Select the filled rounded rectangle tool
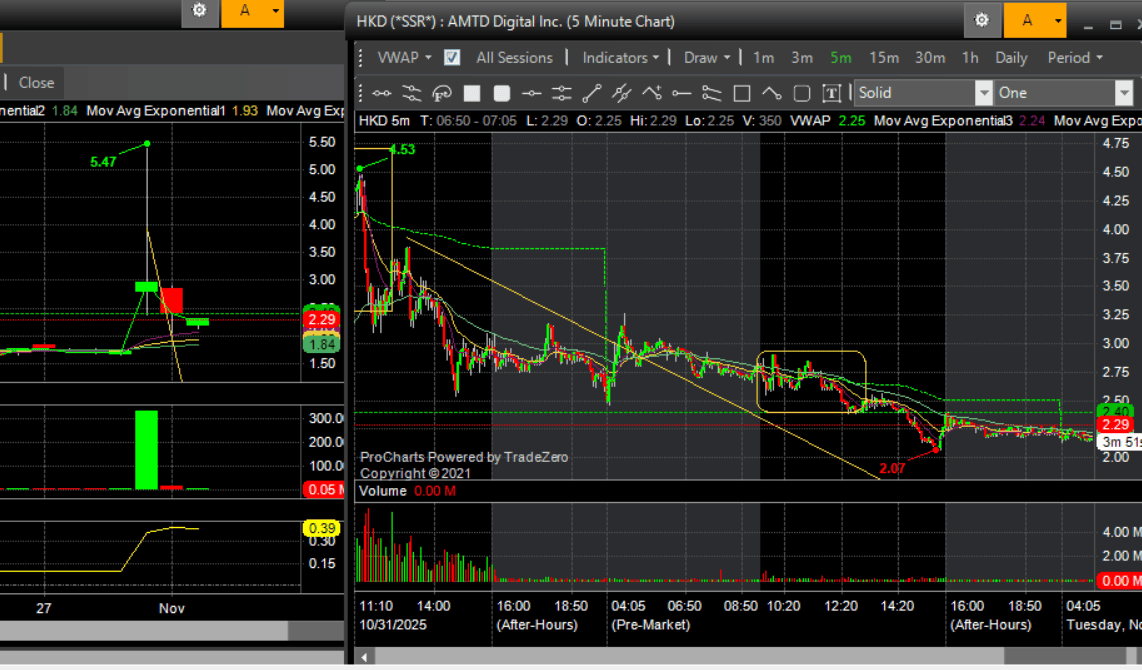 pos(502,93)
